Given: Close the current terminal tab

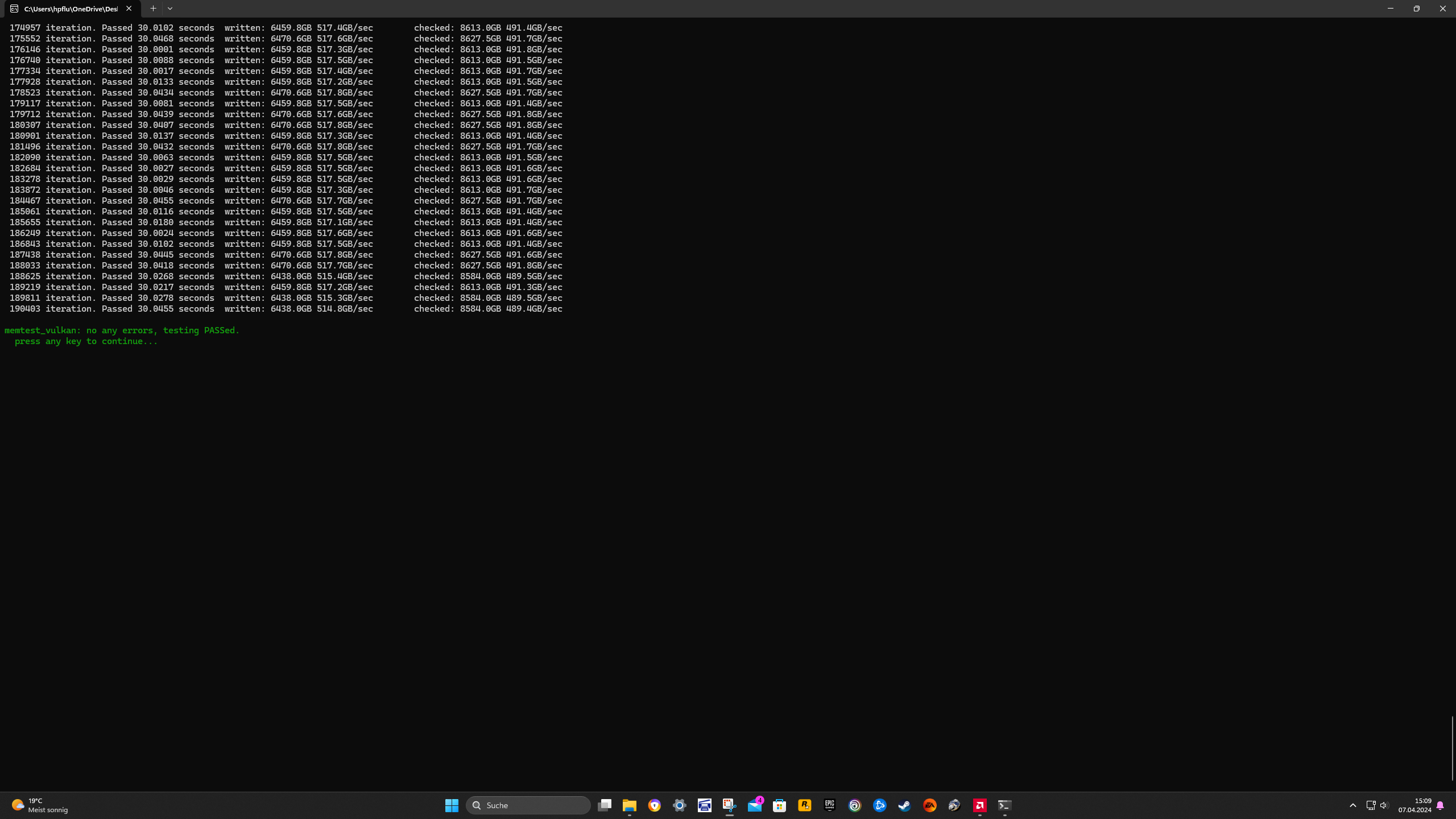Looking at the screenshot, I should pos(129,9).
